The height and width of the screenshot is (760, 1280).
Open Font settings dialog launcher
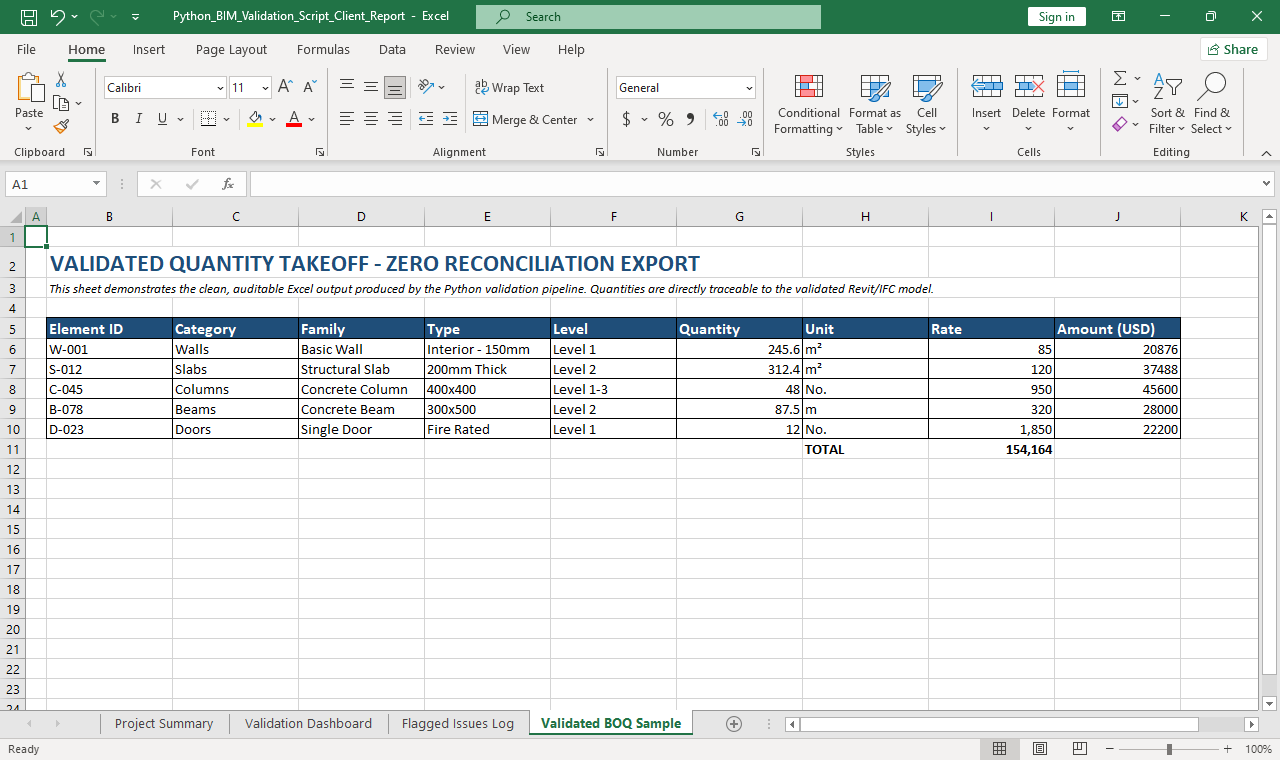[320, 152]
